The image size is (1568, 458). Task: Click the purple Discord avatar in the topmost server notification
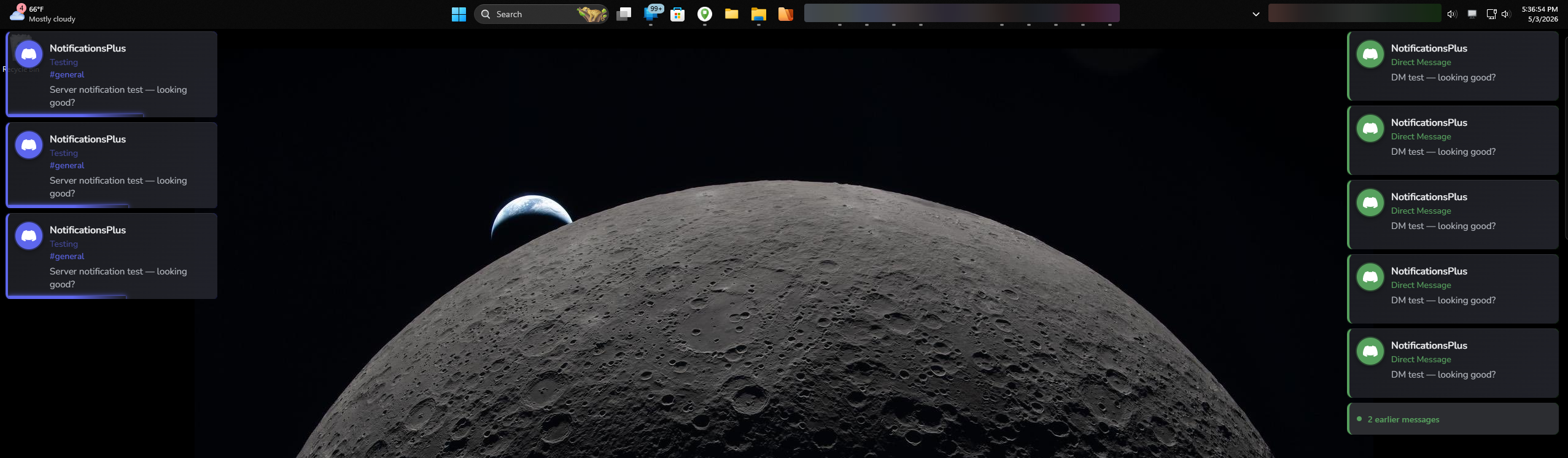[29, 54]
